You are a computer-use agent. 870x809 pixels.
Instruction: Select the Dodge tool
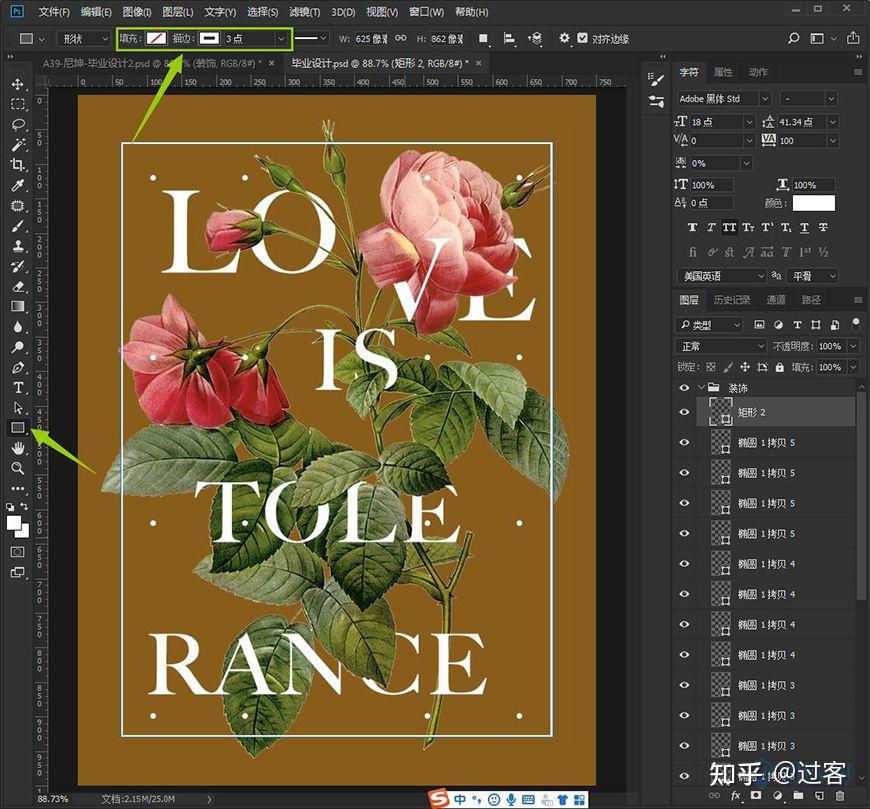pyautogui.click(x=18, y=347)
